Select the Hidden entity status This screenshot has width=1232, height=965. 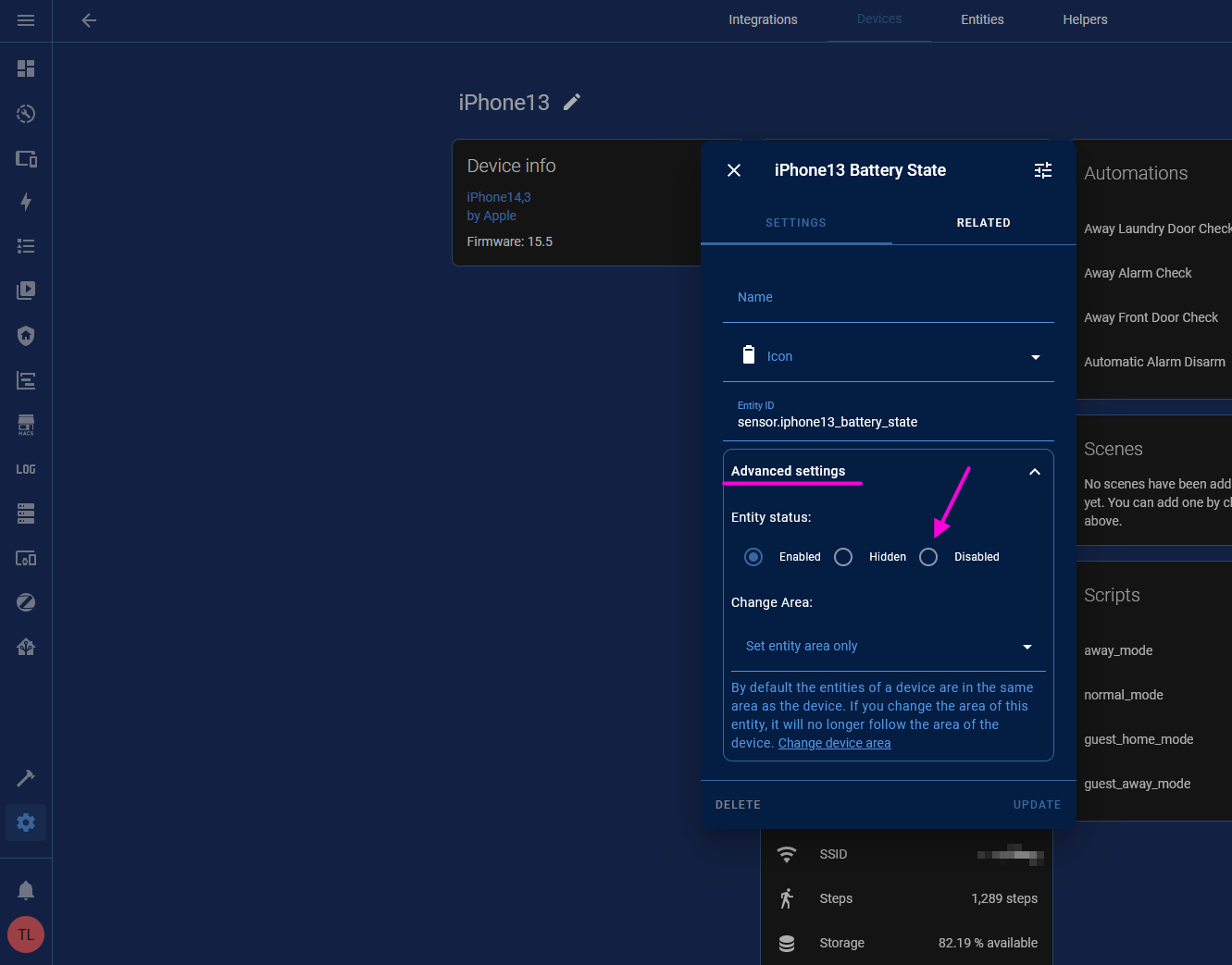click(x=843, y=557)
